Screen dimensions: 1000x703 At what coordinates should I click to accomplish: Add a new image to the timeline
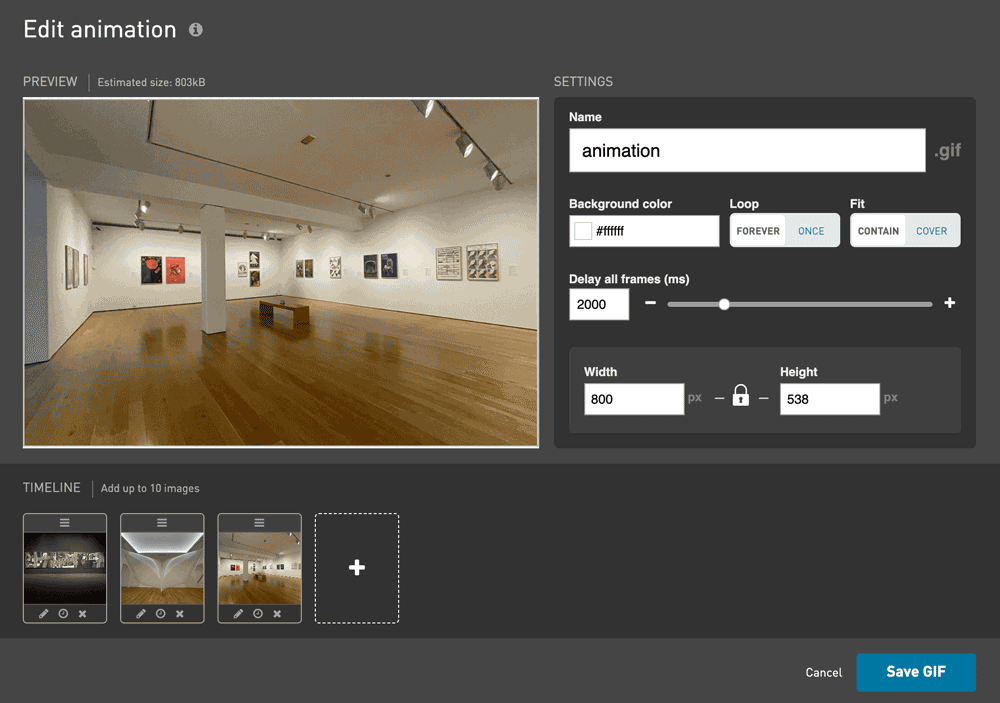pos(357,568)
